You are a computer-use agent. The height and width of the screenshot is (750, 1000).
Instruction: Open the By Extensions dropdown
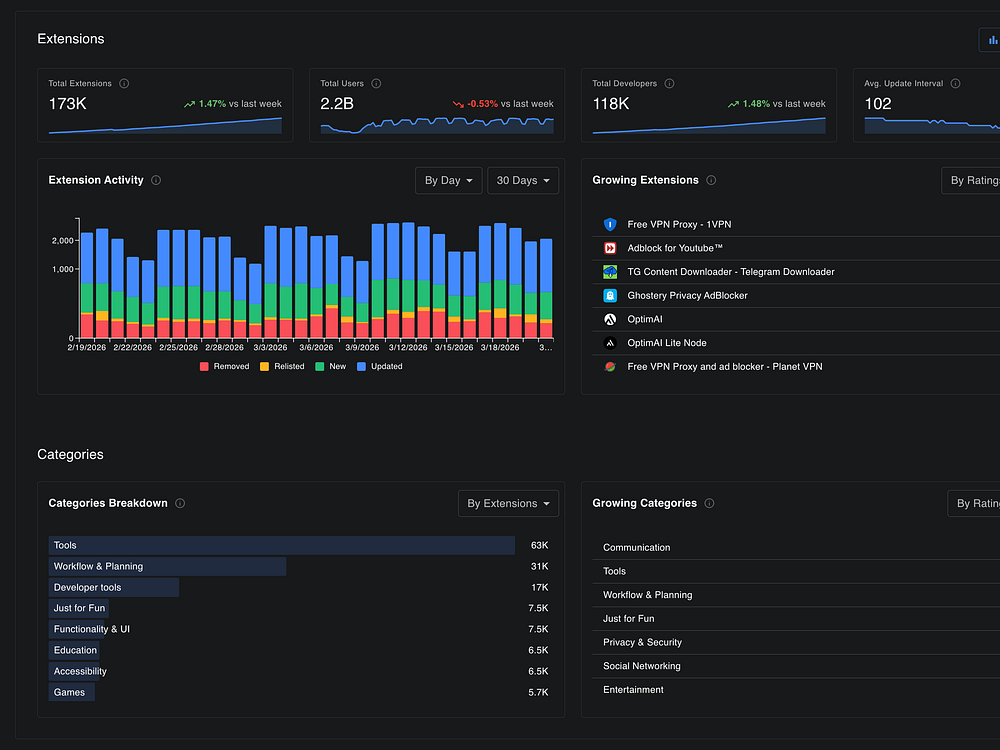(x=508, y=504)
